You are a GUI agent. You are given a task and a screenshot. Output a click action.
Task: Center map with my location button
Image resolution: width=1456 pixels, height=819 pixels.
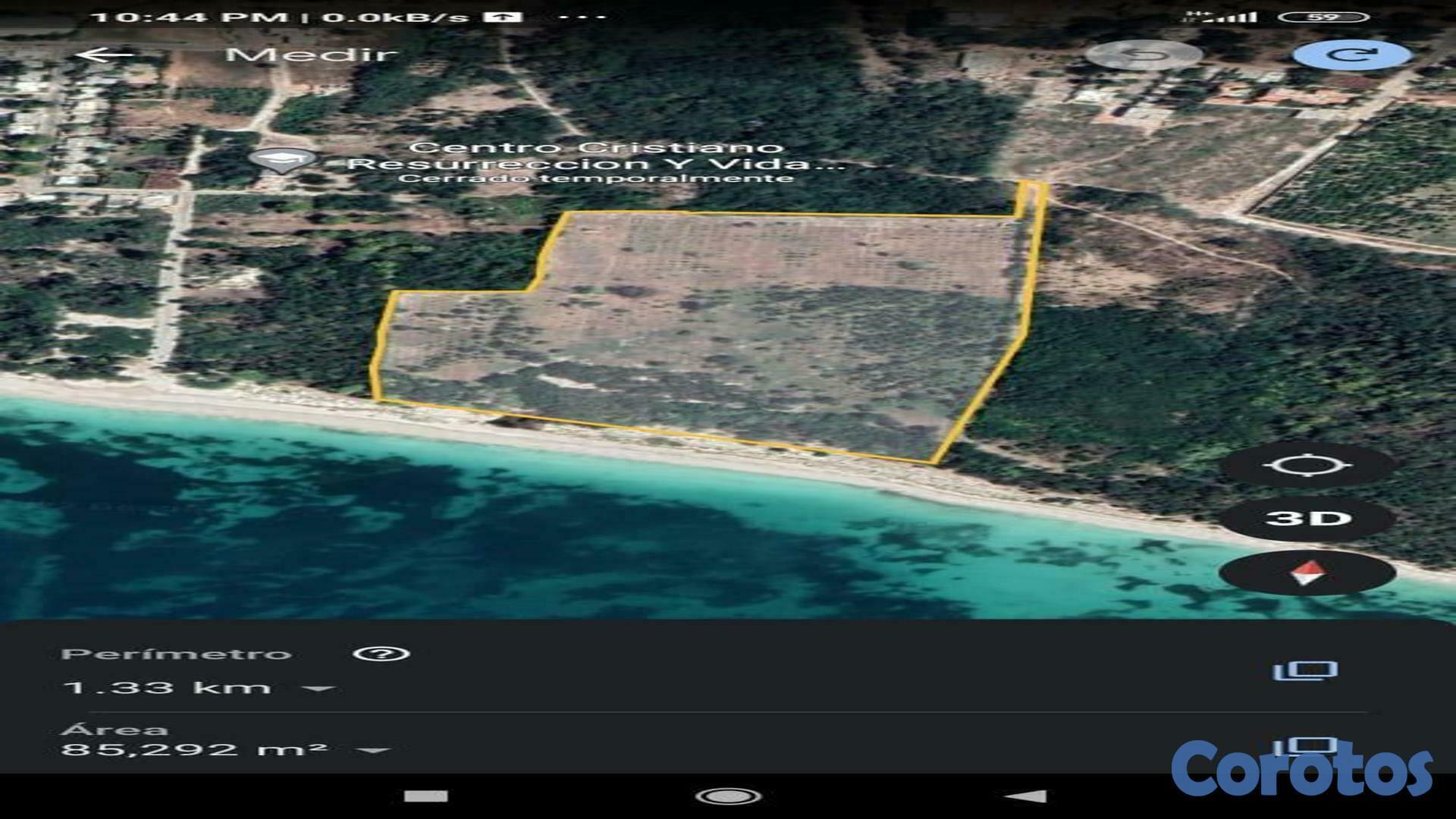1307,465
